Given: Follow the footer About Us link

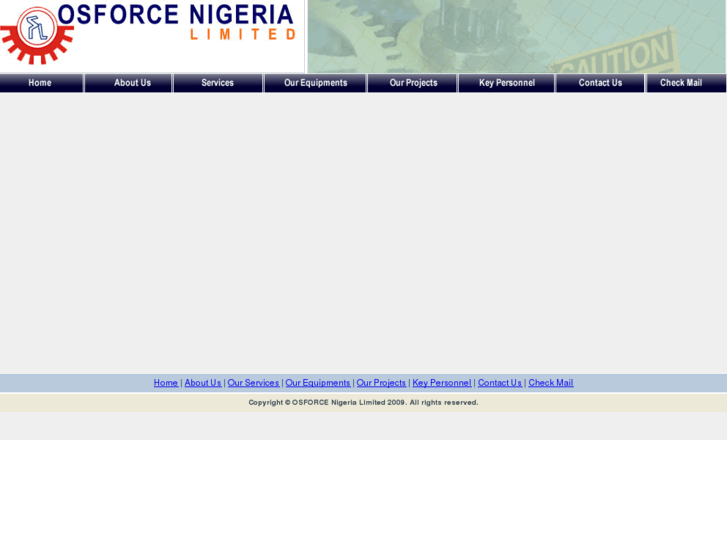Looking at the screenshot, I should coord(203,383).
